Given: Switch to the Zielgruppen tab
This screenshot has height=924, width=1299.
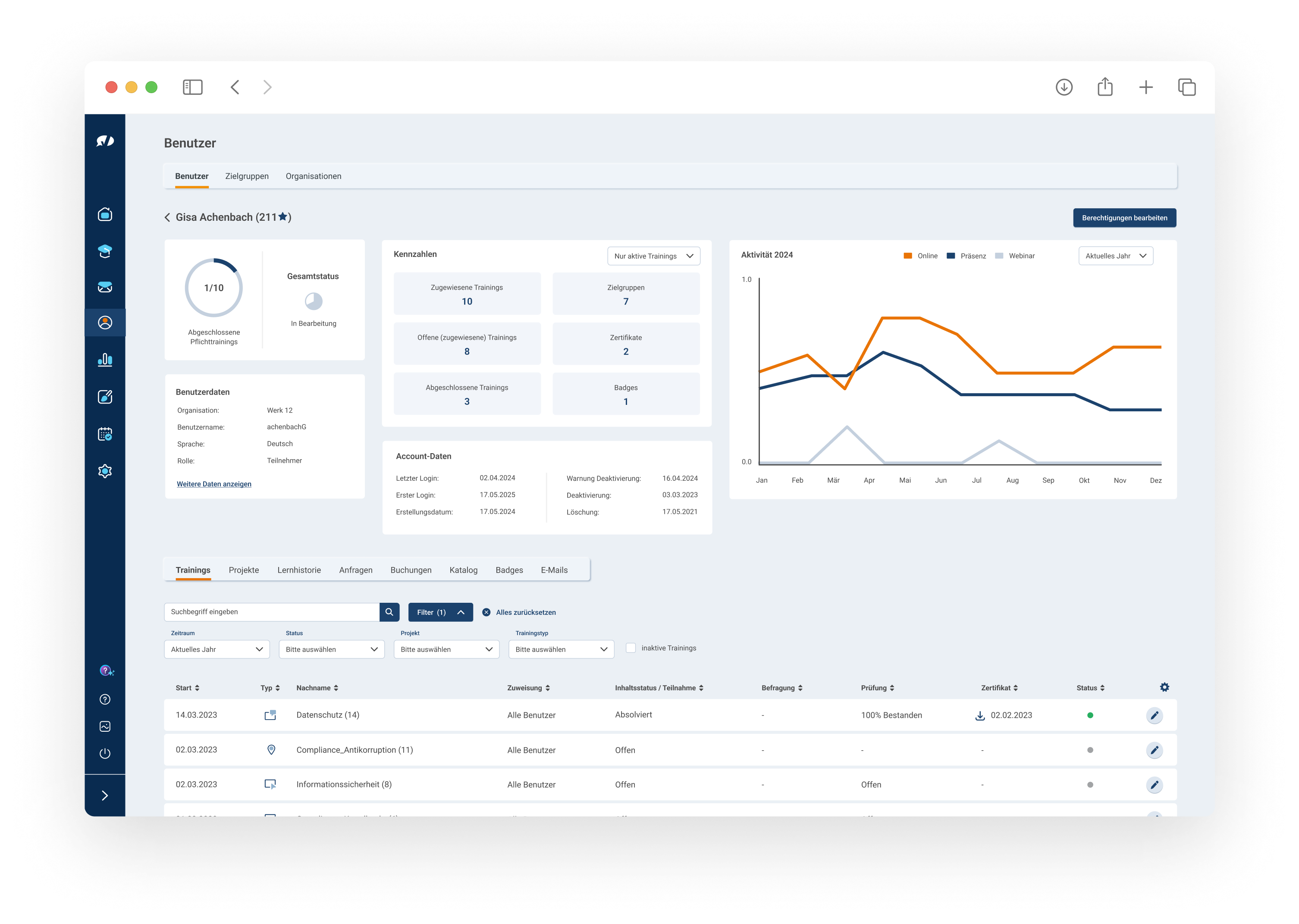Looking at the screenshot, I should (x=247, y=176).
